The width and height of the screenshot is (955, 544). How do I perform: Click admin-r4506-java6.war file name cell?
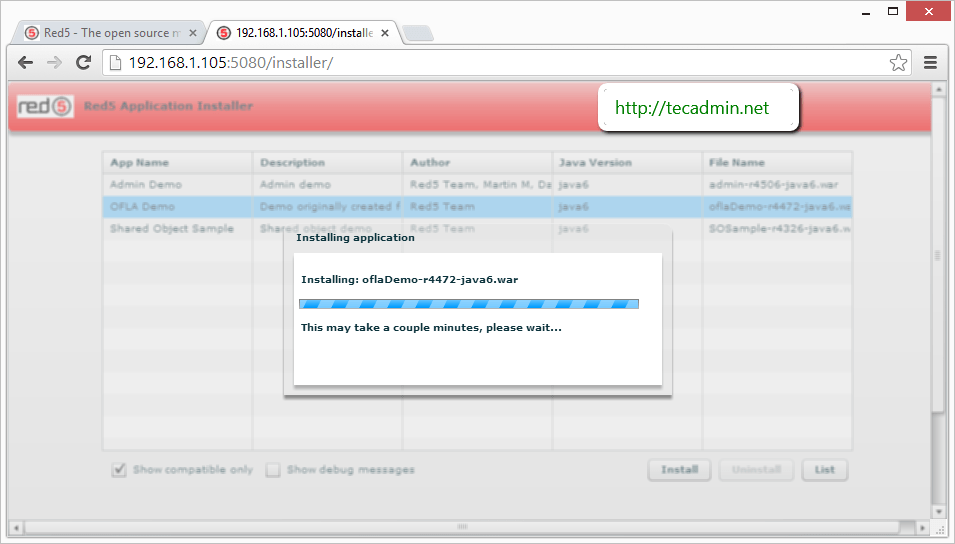coord(777,185)
